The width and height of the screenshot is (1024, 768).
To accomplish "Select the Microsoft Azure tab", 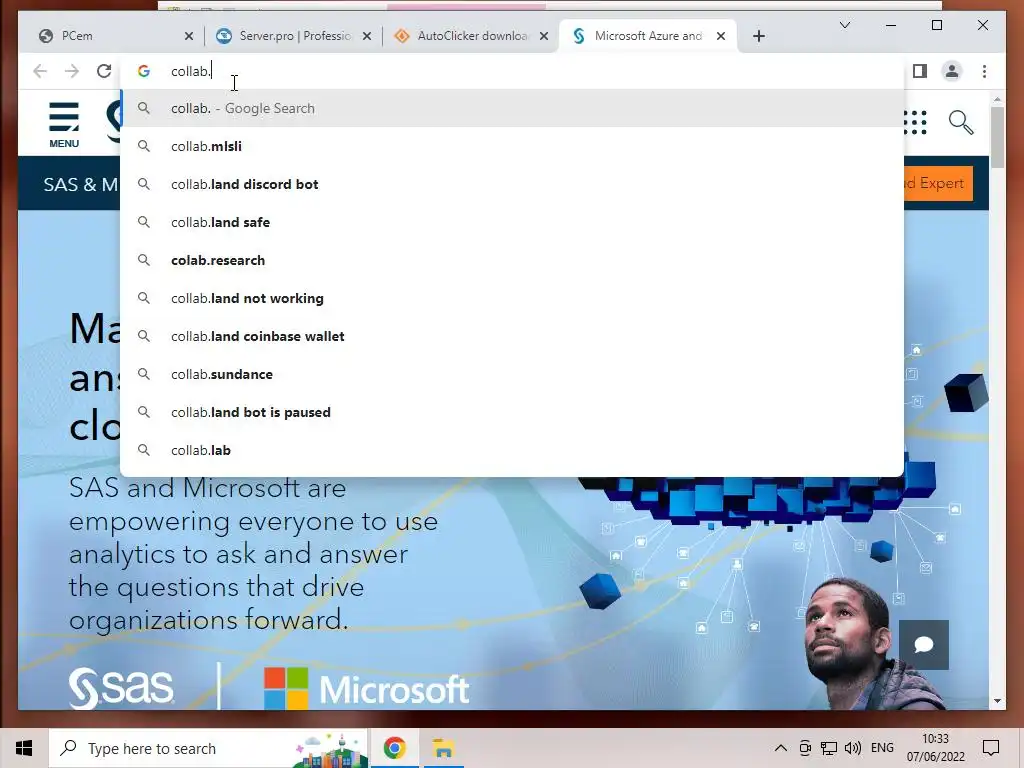I will pos(647,36).
